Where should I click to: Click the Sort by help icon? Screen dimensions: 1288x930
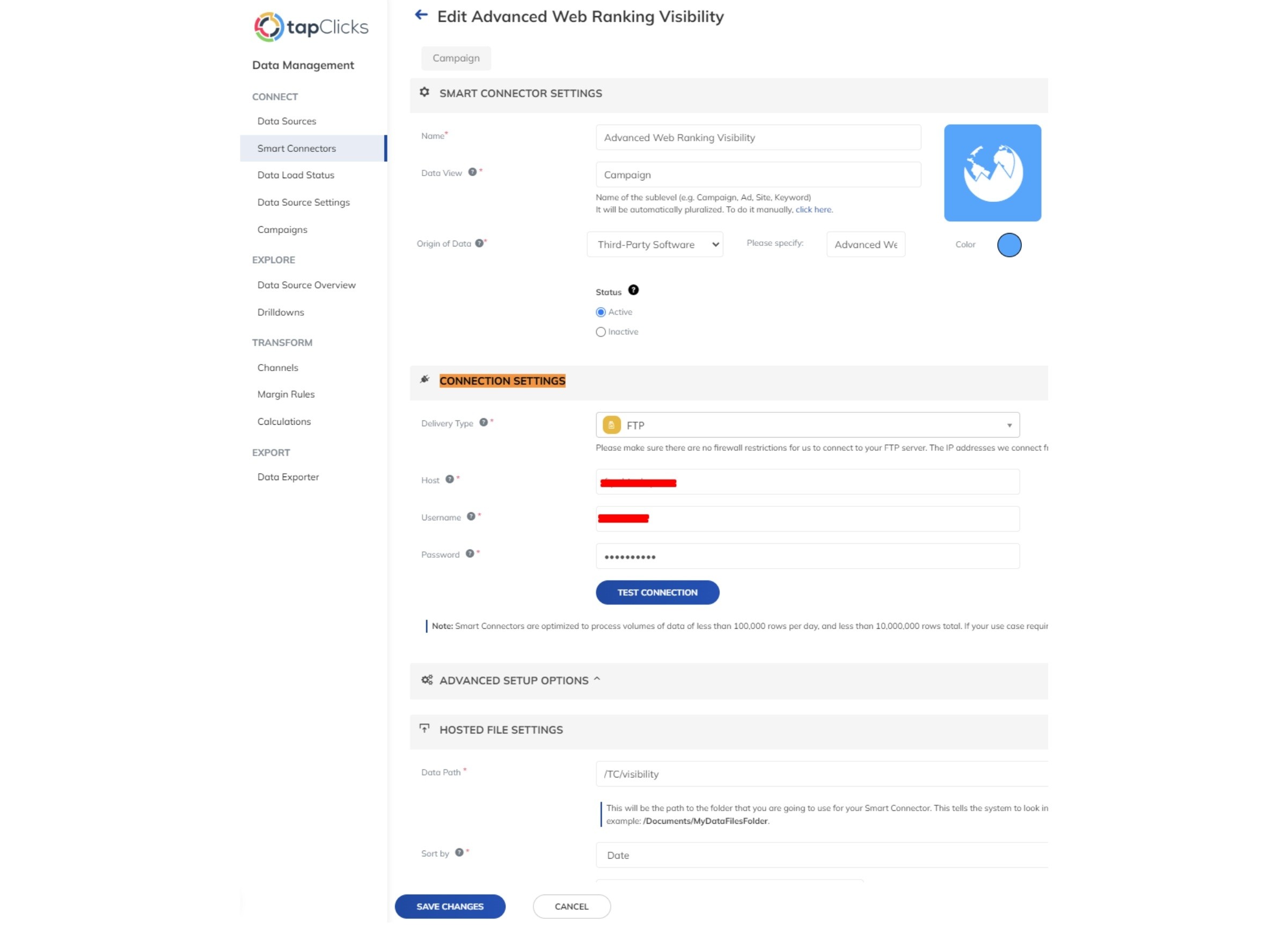pyautogui.click(x=459, y=852)
